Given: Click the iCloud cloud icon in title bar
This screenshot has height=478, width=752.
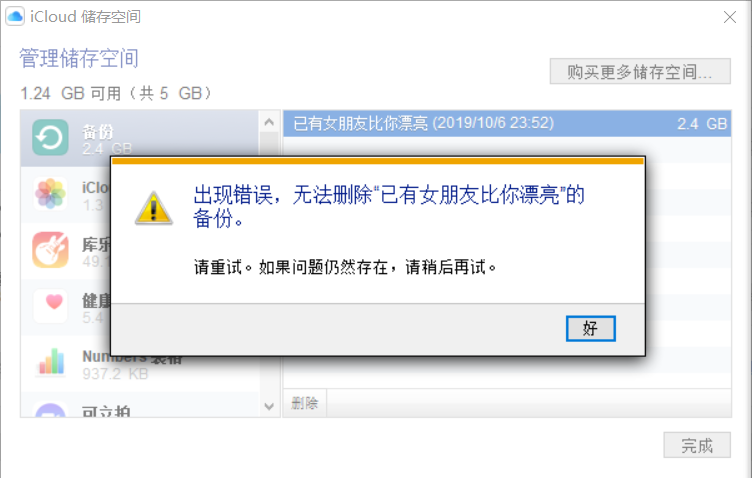Looking at the screenshot, I should tap(15, 16).
